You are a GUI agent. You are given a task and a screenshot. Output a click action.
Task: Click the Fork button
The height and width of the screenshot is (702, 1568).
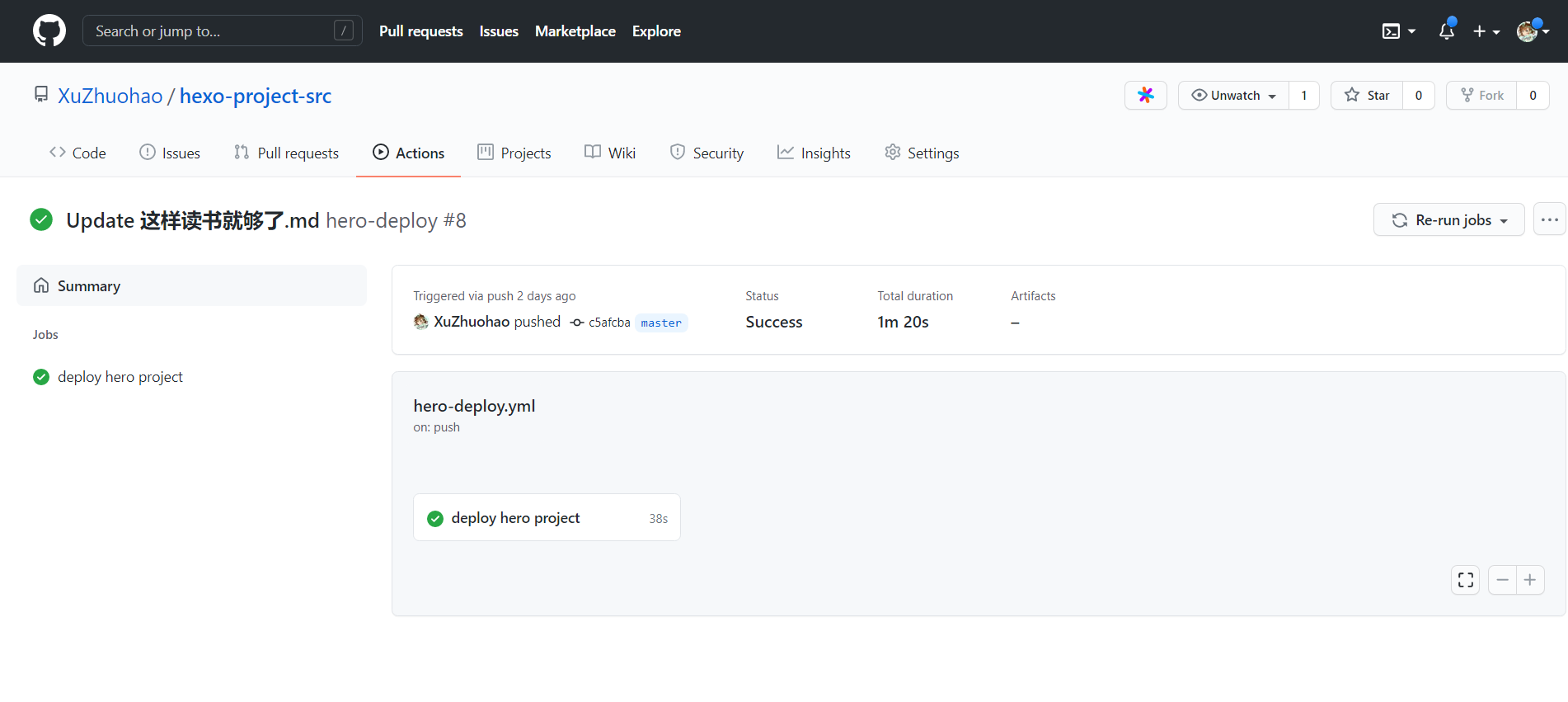pos(1481,96)
